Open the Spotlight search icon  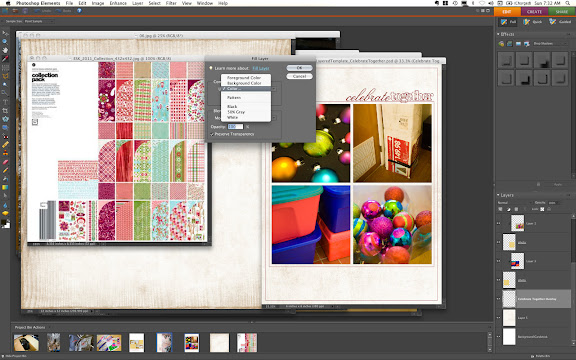click(x=568, y=3)
